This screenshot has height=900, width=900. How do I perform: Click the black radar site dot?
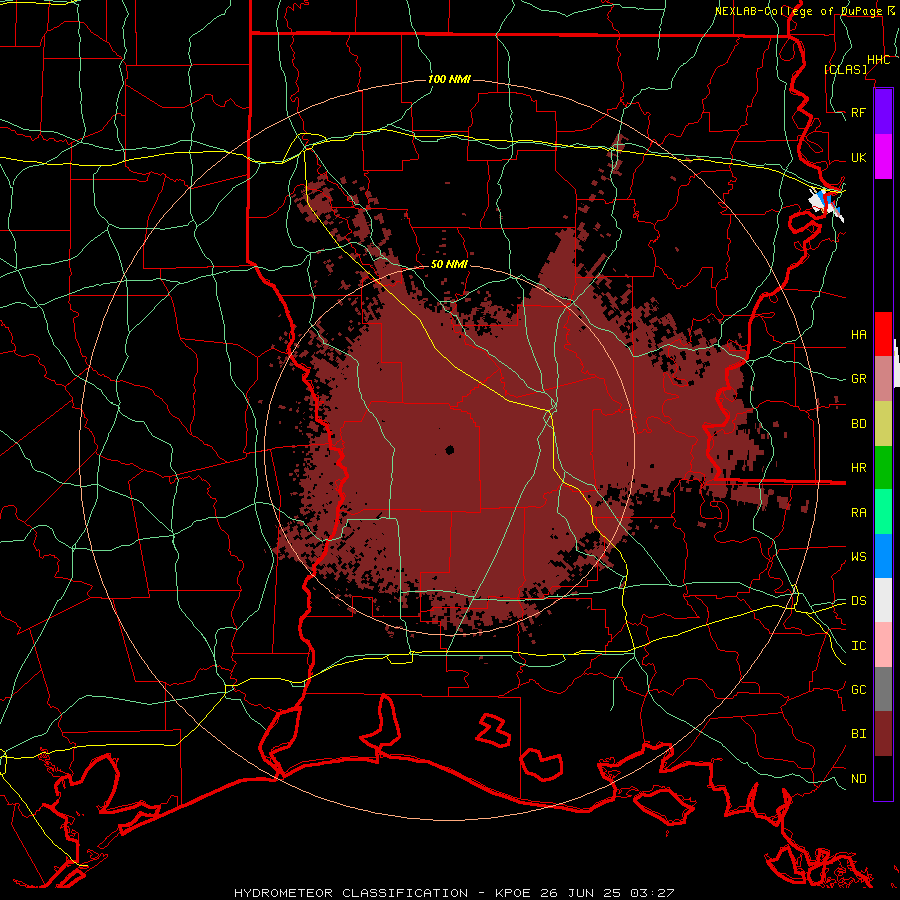point(449,450)
